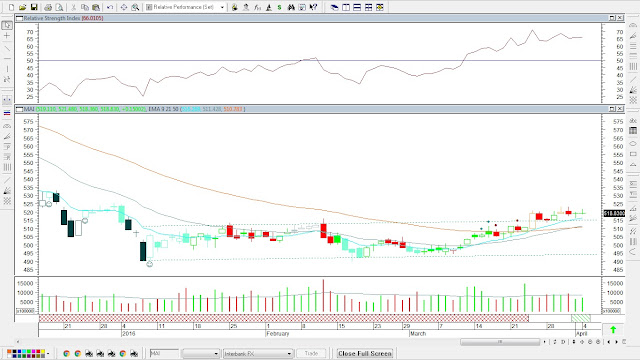Click the context help arrow-question icon
640x360 pixels.
pyautogui.click(x=313, y=7)
